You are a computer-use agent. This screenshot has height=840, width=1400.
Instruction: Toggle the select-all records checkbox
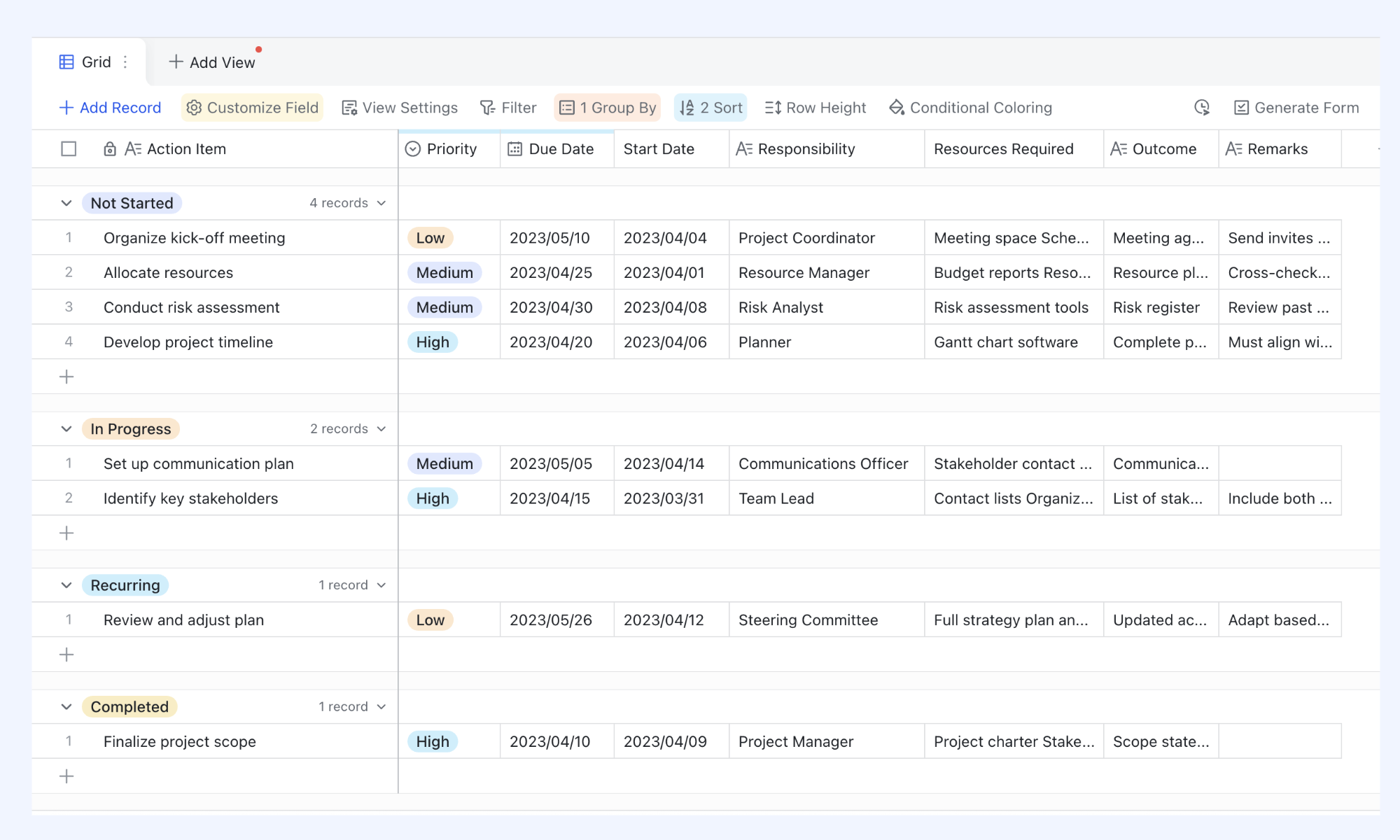(69, 148)
